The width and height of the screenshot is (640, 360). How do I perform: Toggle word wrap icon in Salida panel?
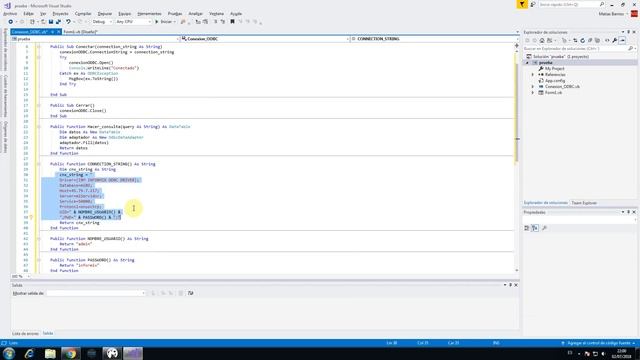click(191, 293)
